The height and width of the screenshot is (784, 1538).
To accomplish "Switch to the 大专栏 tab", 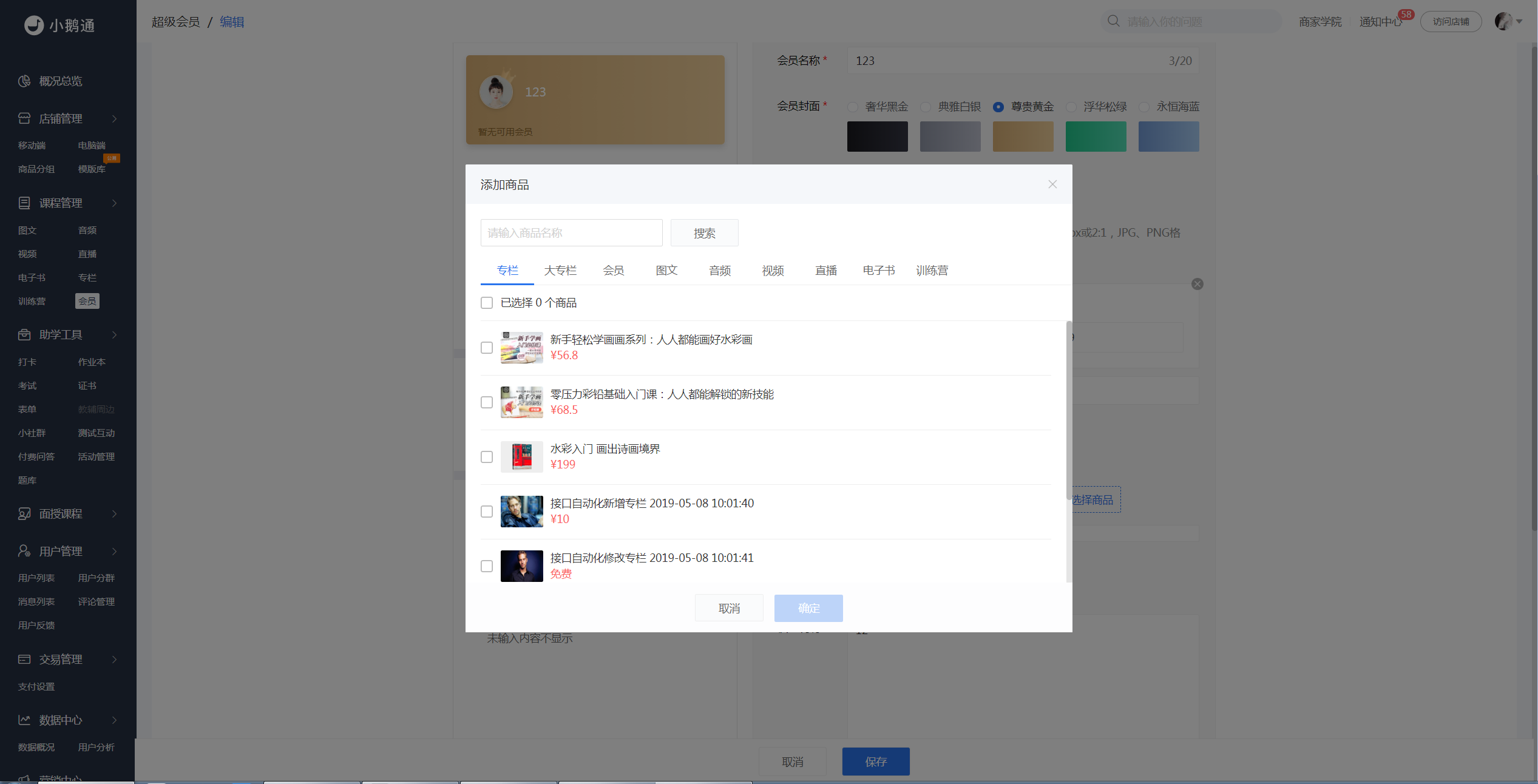I will coord(560,271).
